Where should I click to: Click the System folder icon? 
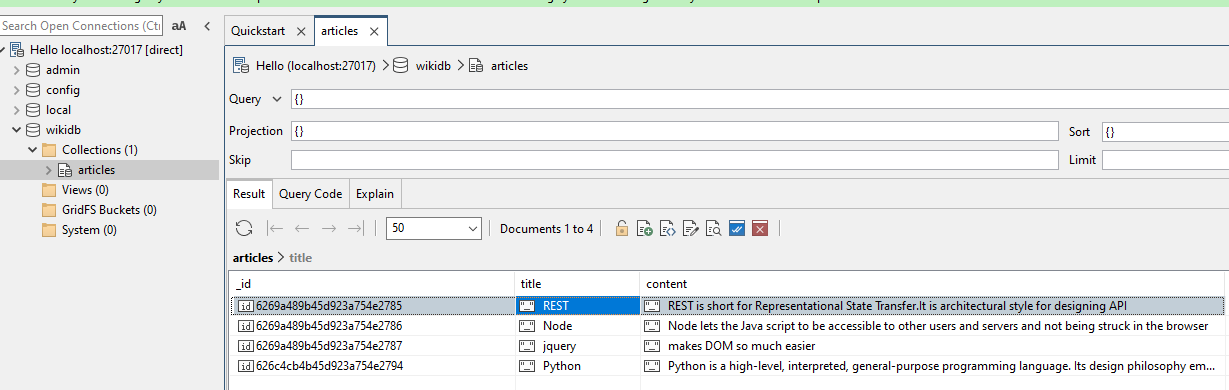[50, 230]
